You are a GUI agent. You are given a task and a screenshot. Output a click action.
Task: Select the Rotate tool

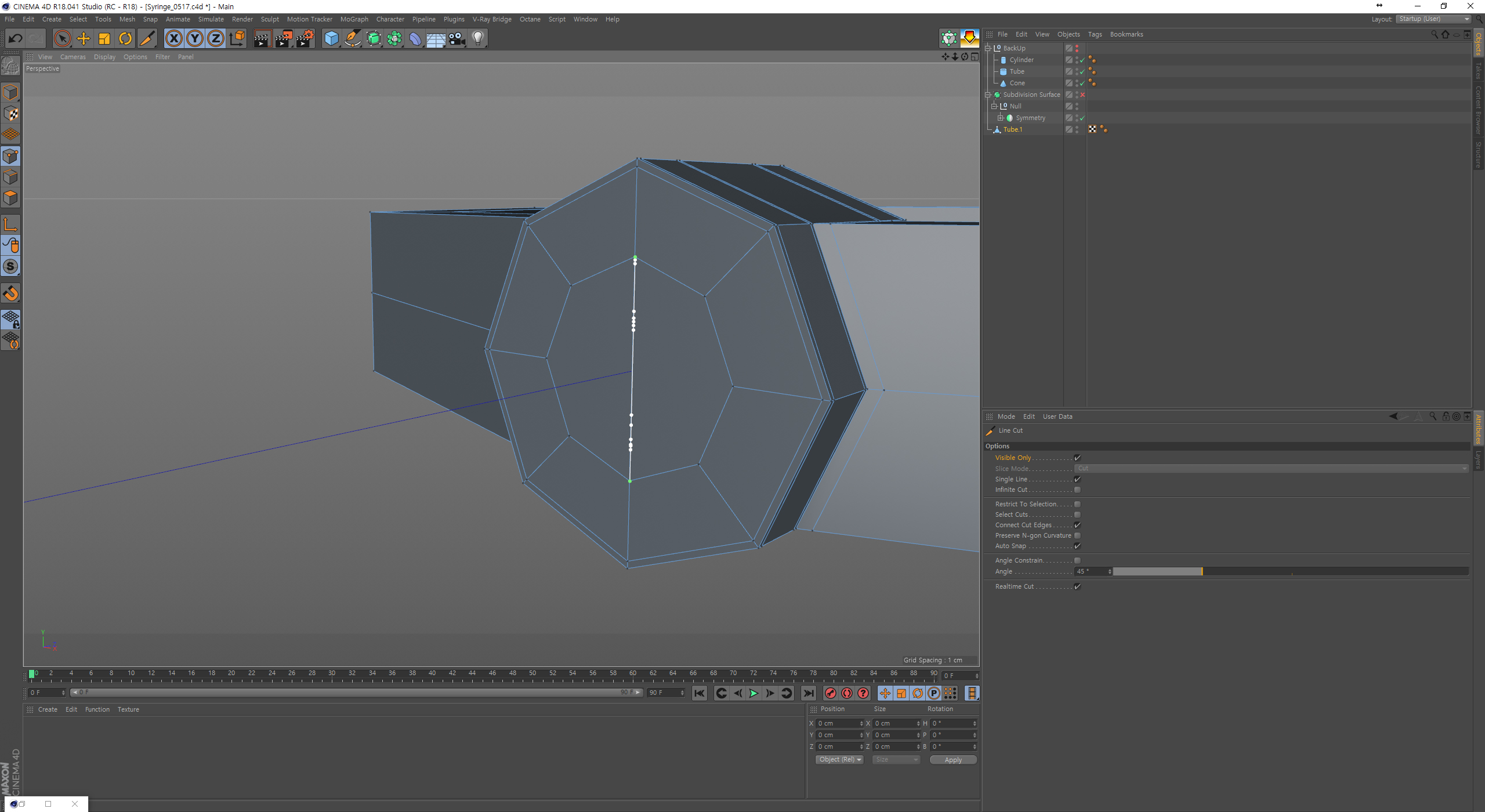[125, 39]
